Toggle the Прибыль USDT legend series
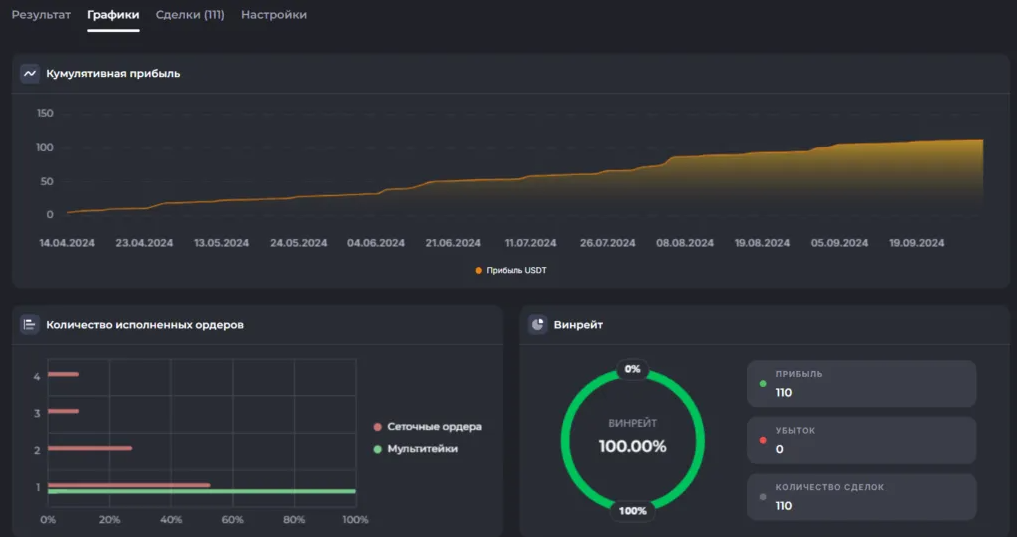The height and width of the screenshot is (537, 1017). pos(511,270)
